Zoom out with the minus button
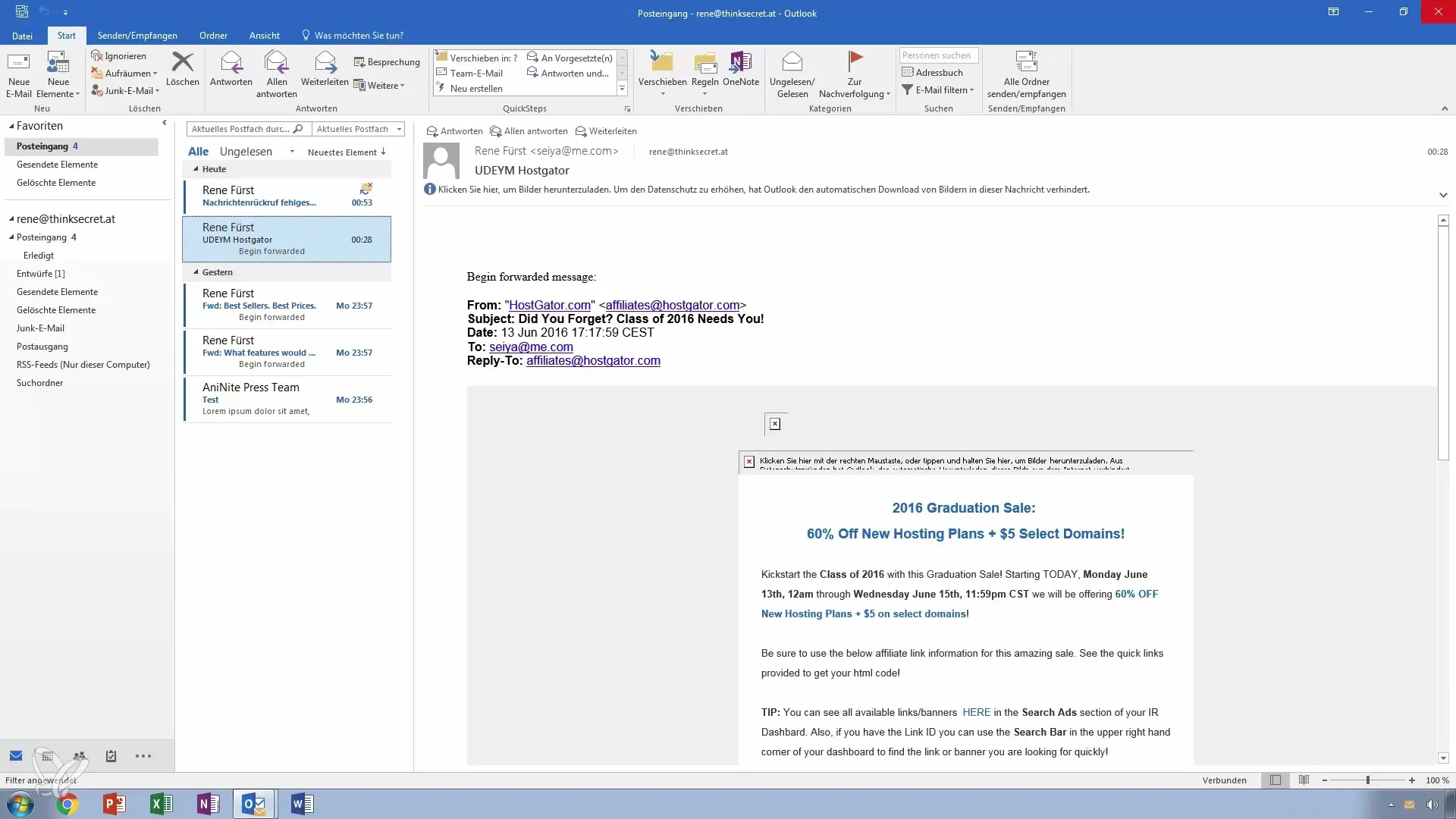This screenshot has height=819, width=1456. [x=1325, y=780]
